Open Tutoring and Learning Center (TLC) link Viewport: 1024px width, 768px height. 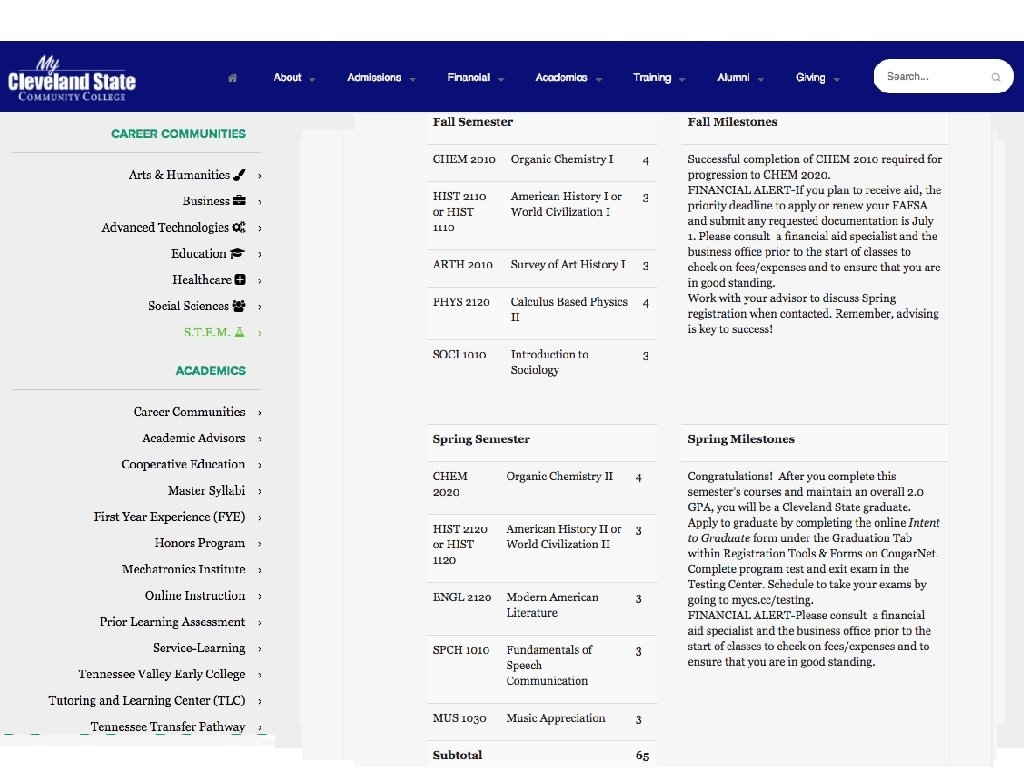click(x=147, y=700)
